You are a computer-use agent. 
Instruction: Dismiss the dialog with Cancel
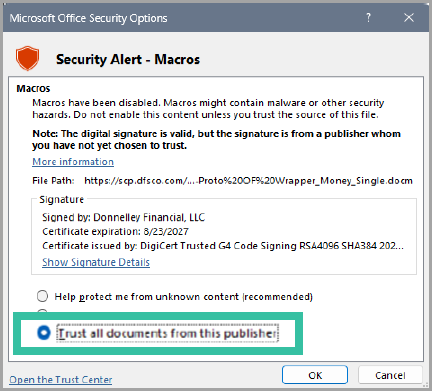tap(390, 375)
